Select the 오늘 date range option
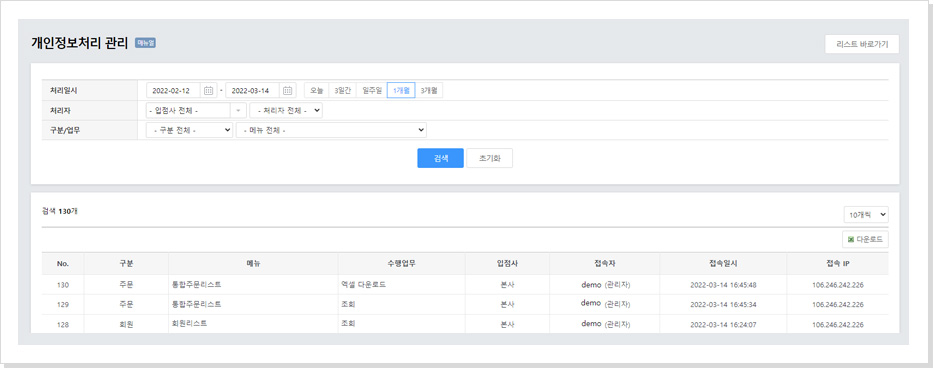This screenshot has height=369, width=934. (x=316, y=91)
